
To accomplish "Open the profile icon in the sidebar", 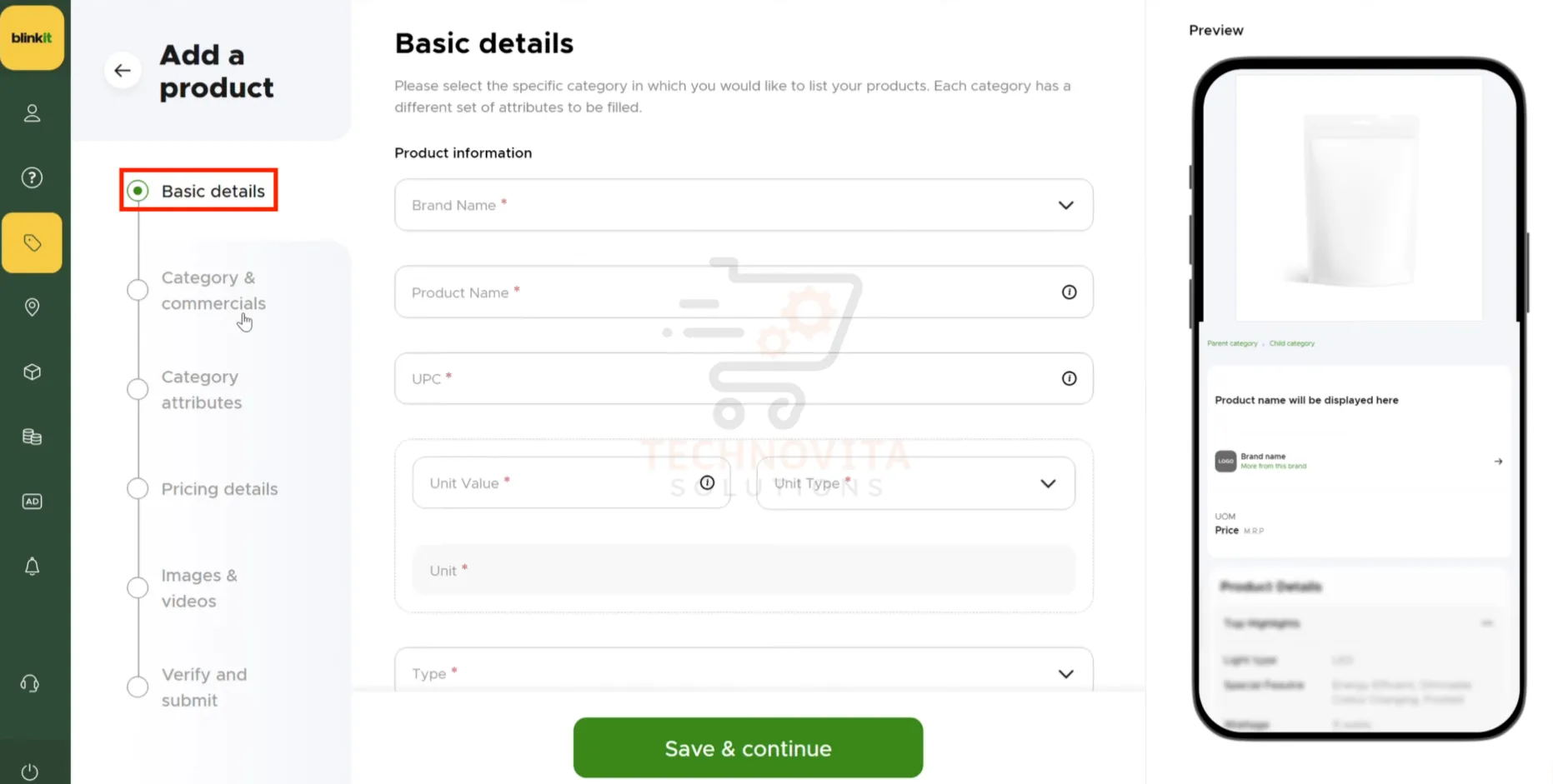I will coord(32,113).
